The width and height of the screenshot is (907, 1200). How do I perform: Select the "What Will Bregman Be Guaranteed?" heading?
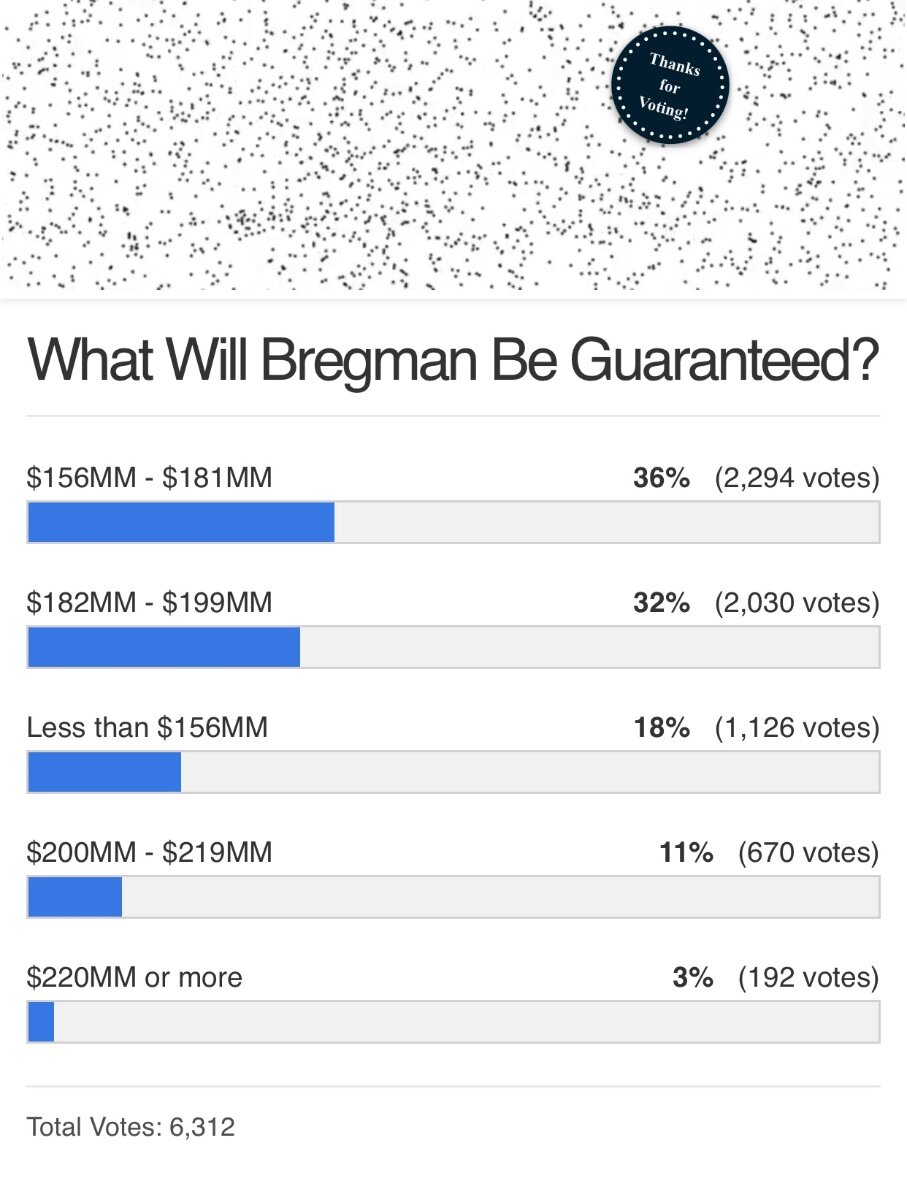[453, 360]
